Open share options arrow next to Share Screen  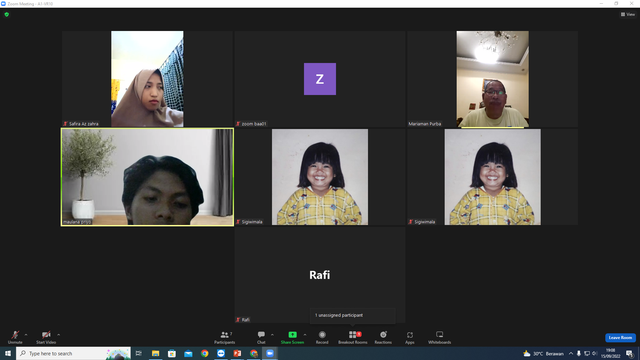click(x=305, y=335)
